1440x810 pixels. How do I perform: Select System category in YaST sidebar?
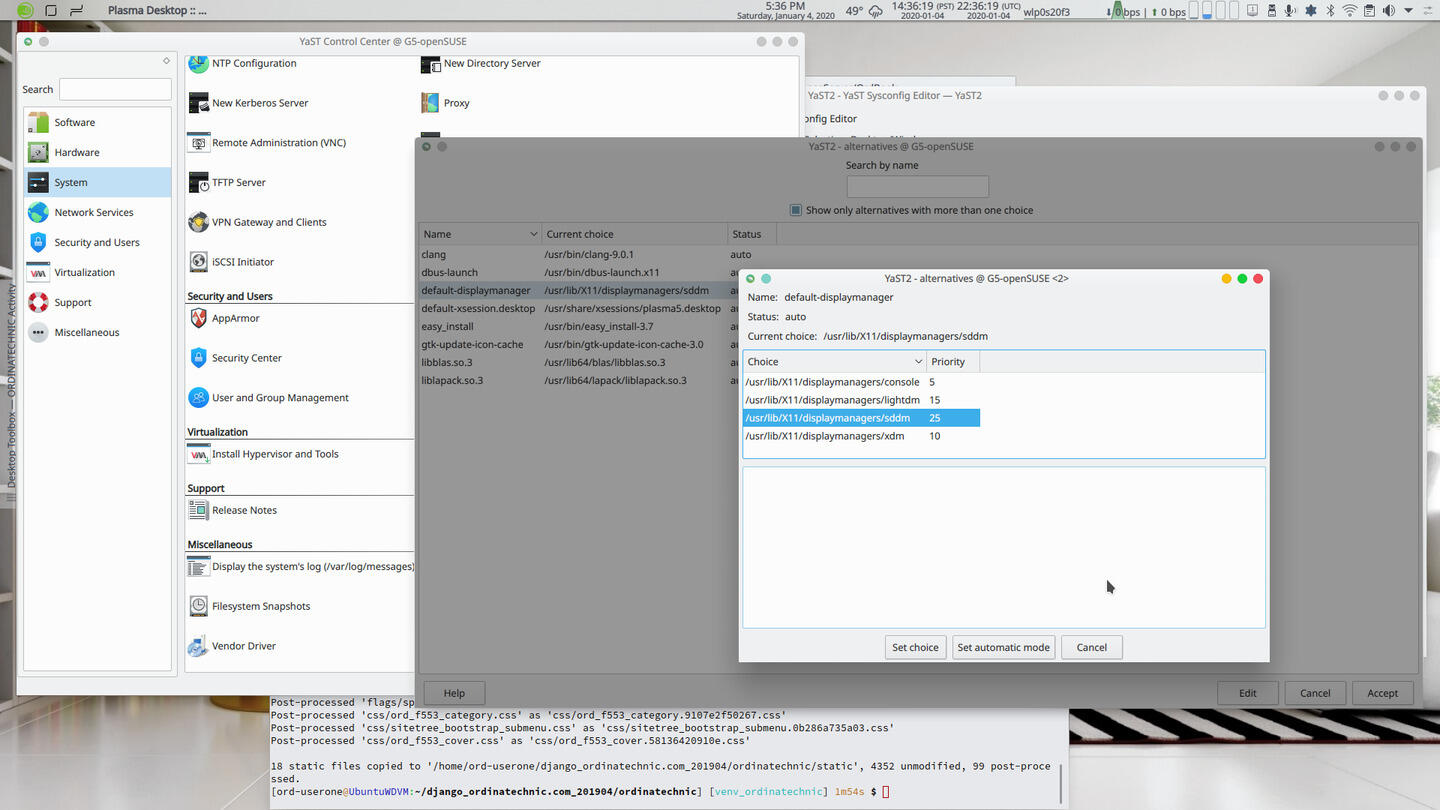(x=98, y=182)
